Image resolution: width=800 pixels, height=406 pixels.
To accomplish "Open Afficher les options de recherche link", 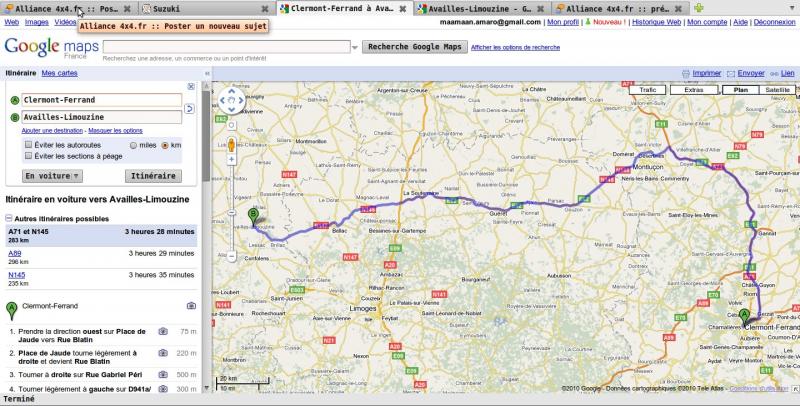I will click(515, 47).
